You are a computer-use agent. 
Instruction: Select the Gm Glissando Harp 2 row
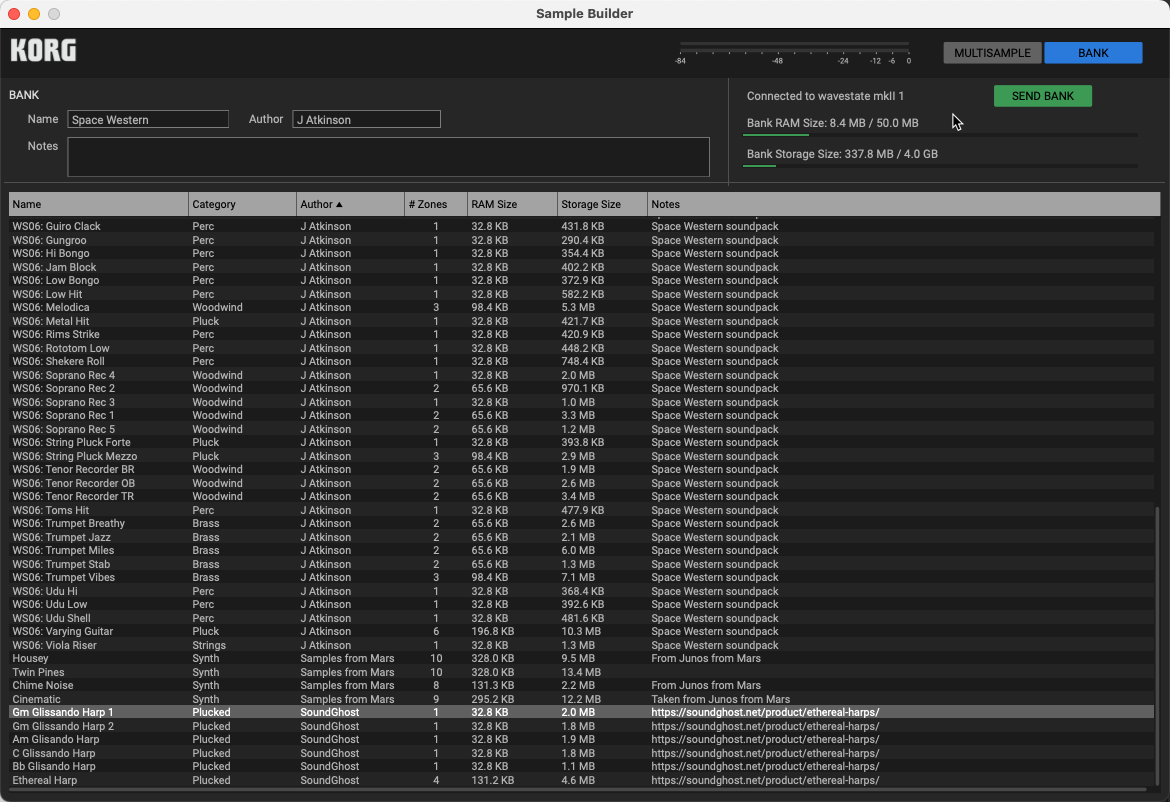point(581,726)
